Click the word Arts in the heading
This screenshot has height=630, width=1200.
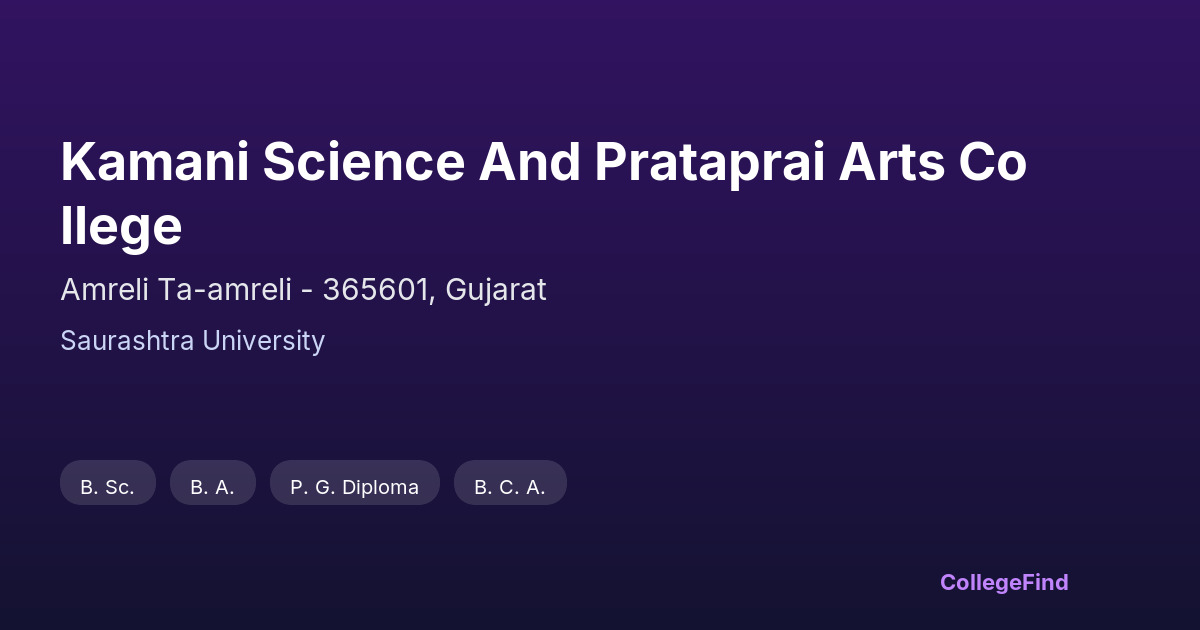click(x=891, y=163)
